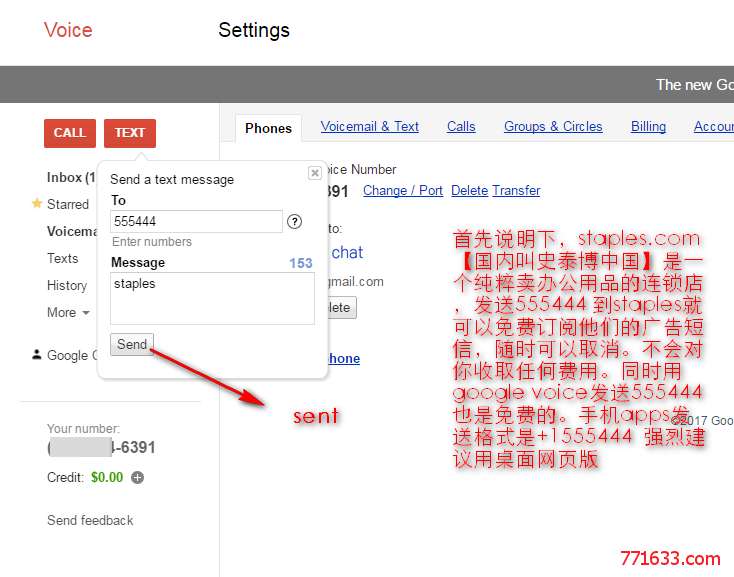This screenshot has width=734, height=577.
Task: Open Starred items with star icon
Action: (x=60, y=204)
